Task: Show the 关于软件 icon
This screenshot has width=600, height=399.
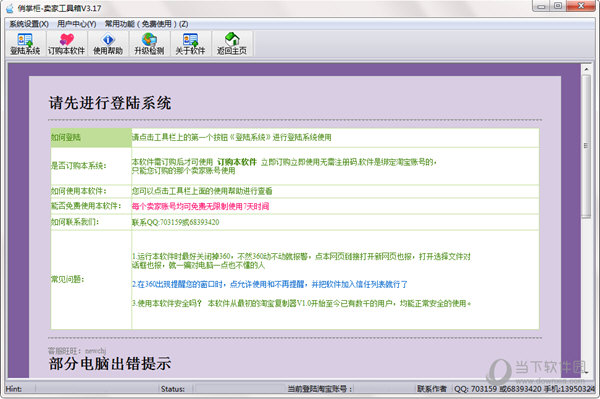Action: pos(190,44)
